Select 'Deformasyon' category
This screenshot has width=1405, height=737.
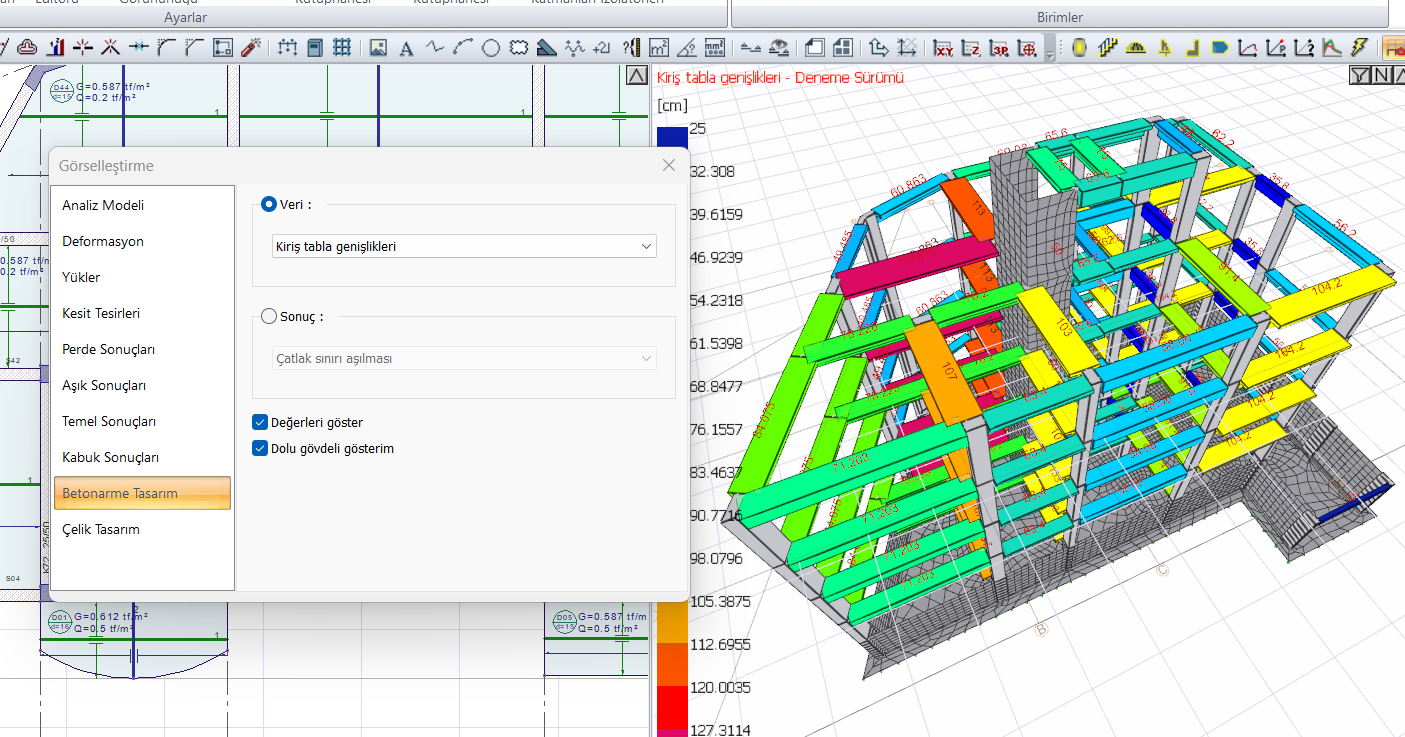point(142,241)
